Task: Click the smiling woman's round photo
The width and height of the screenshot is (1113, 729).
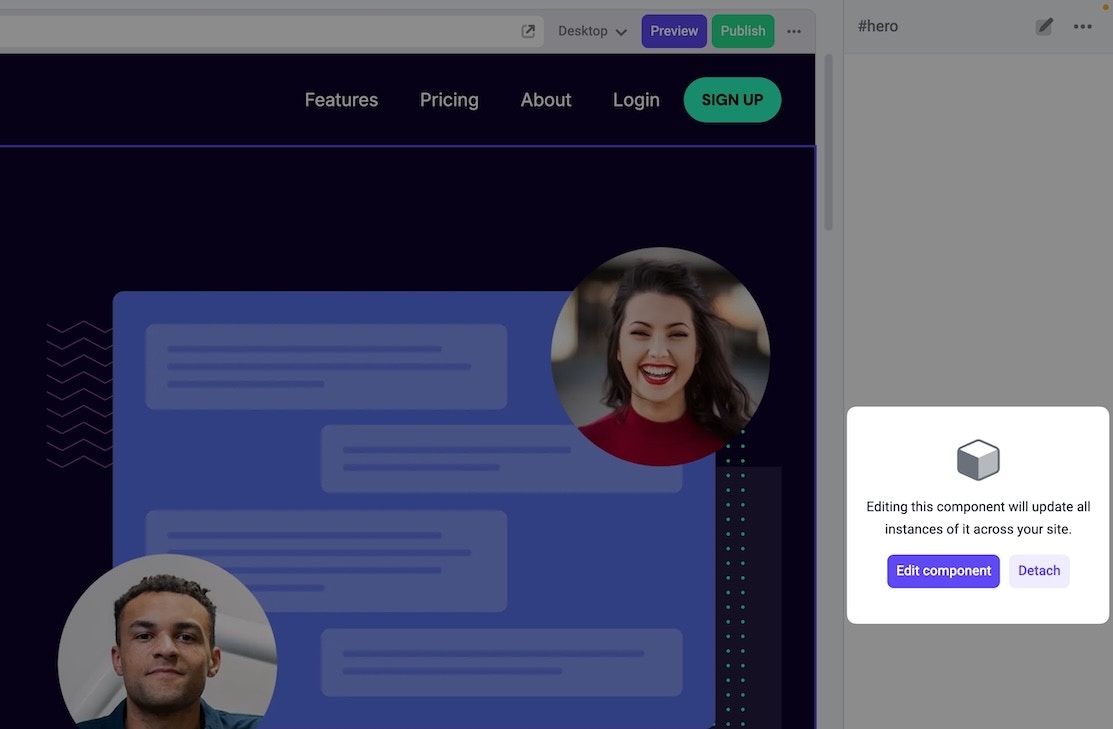Action: tap(660, 356)
